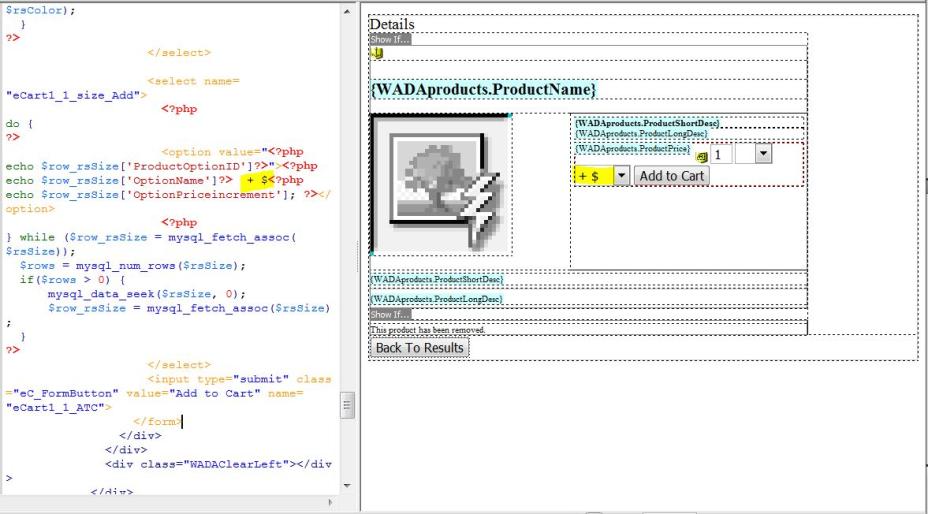Click the yellow PHP shield icon under Show If
928x514 pixels.
click(377, 54)
